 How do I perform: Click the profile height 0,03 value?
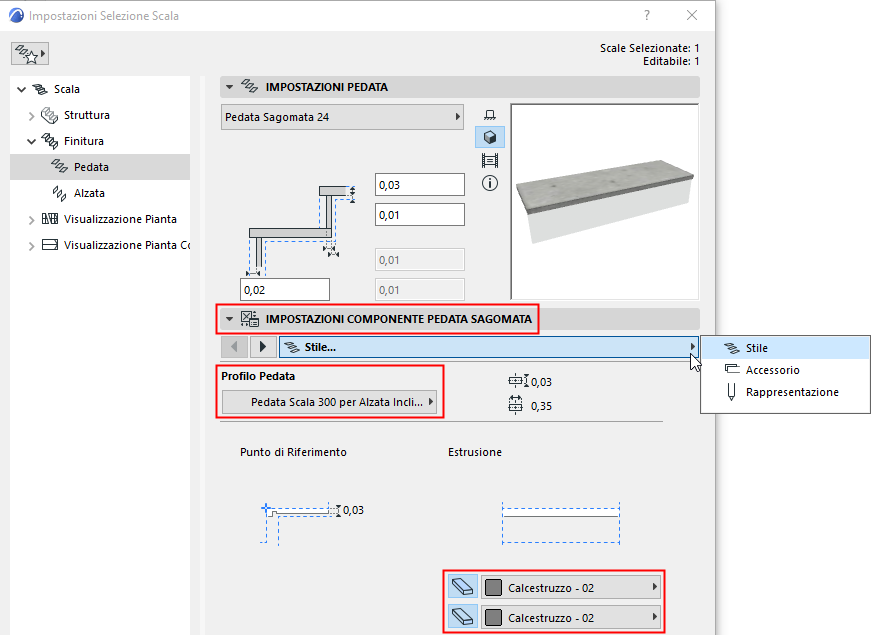541,383
